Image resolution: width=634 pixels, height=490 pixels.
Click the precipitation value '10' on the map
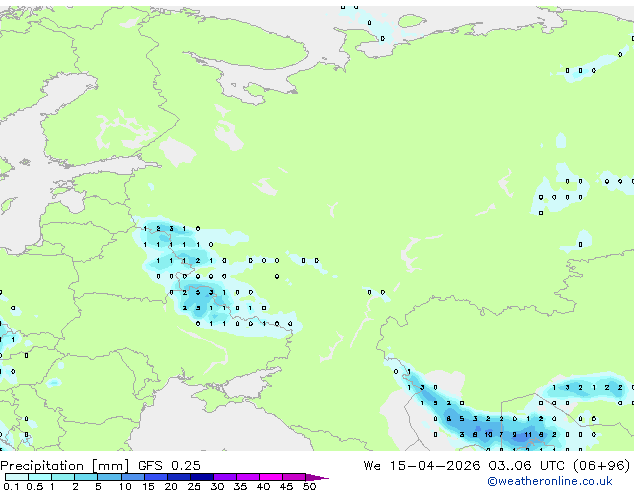[x=488, y=435]
